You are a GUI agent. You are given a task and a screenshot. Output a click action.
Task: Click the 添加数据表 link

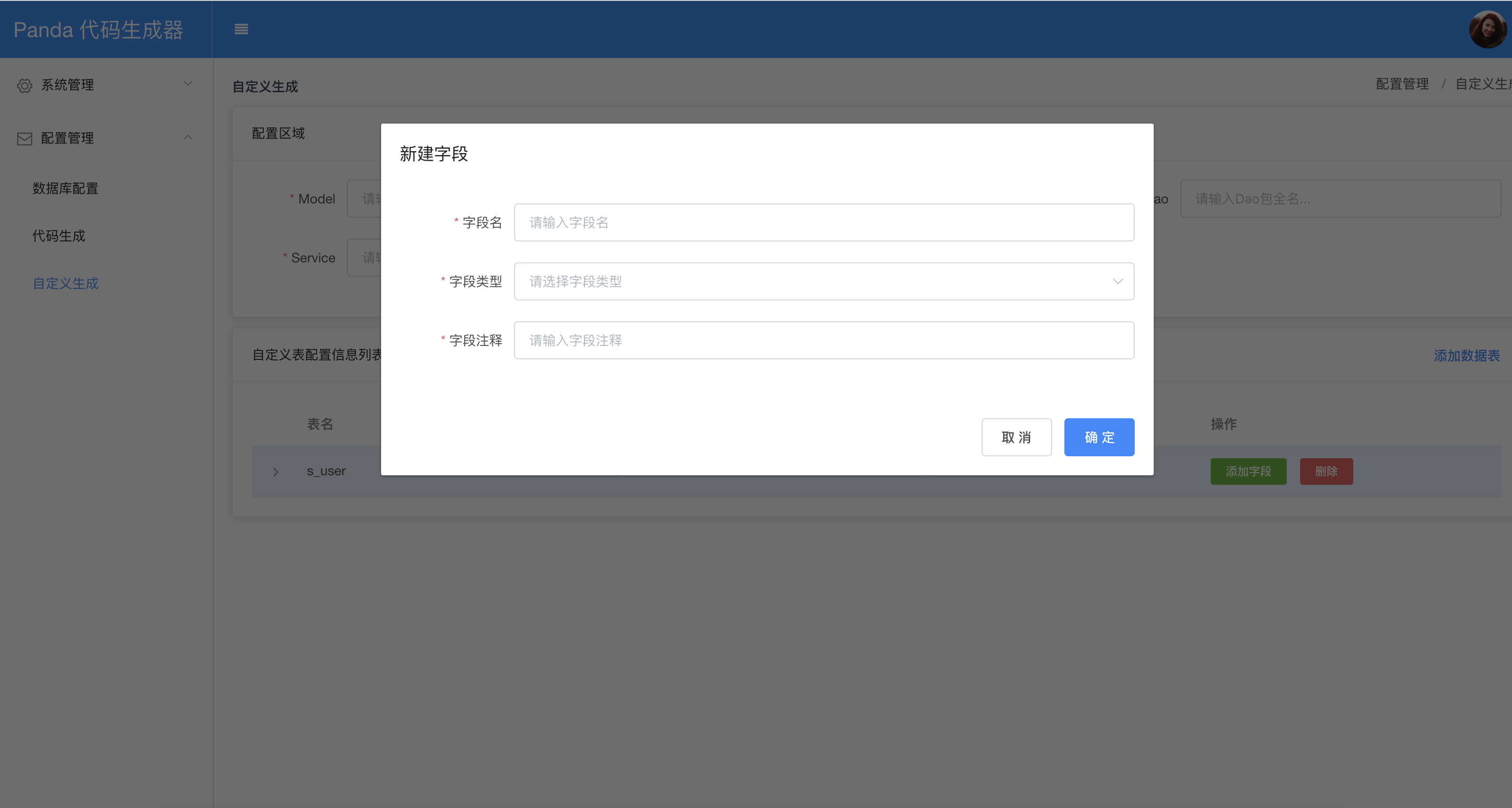click(x=1466, y=356)
